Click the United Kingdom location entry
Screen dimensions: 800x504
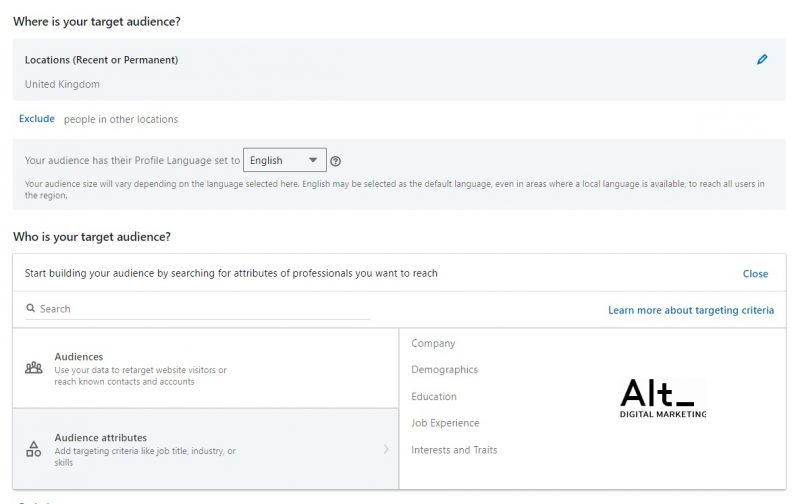coord(62,84)
